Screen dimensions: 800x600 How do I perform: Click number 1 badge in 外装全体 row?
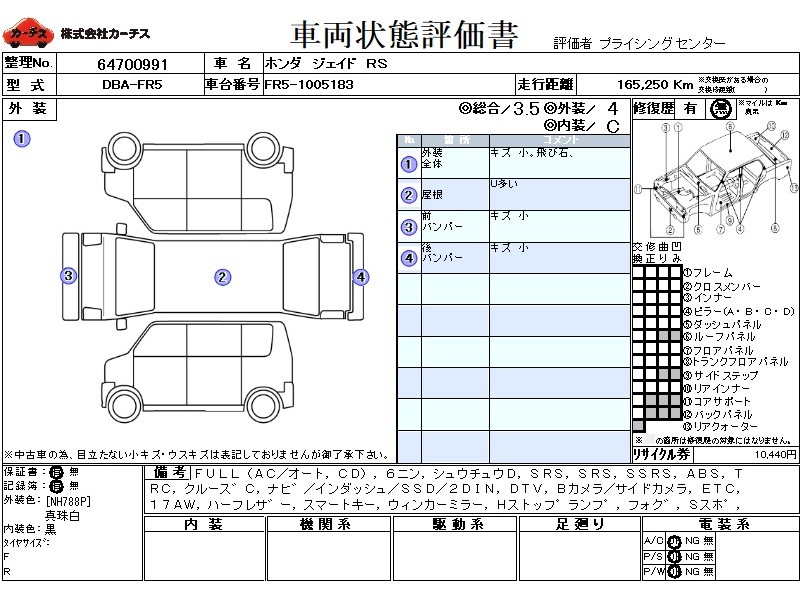(x=408, y=164)
